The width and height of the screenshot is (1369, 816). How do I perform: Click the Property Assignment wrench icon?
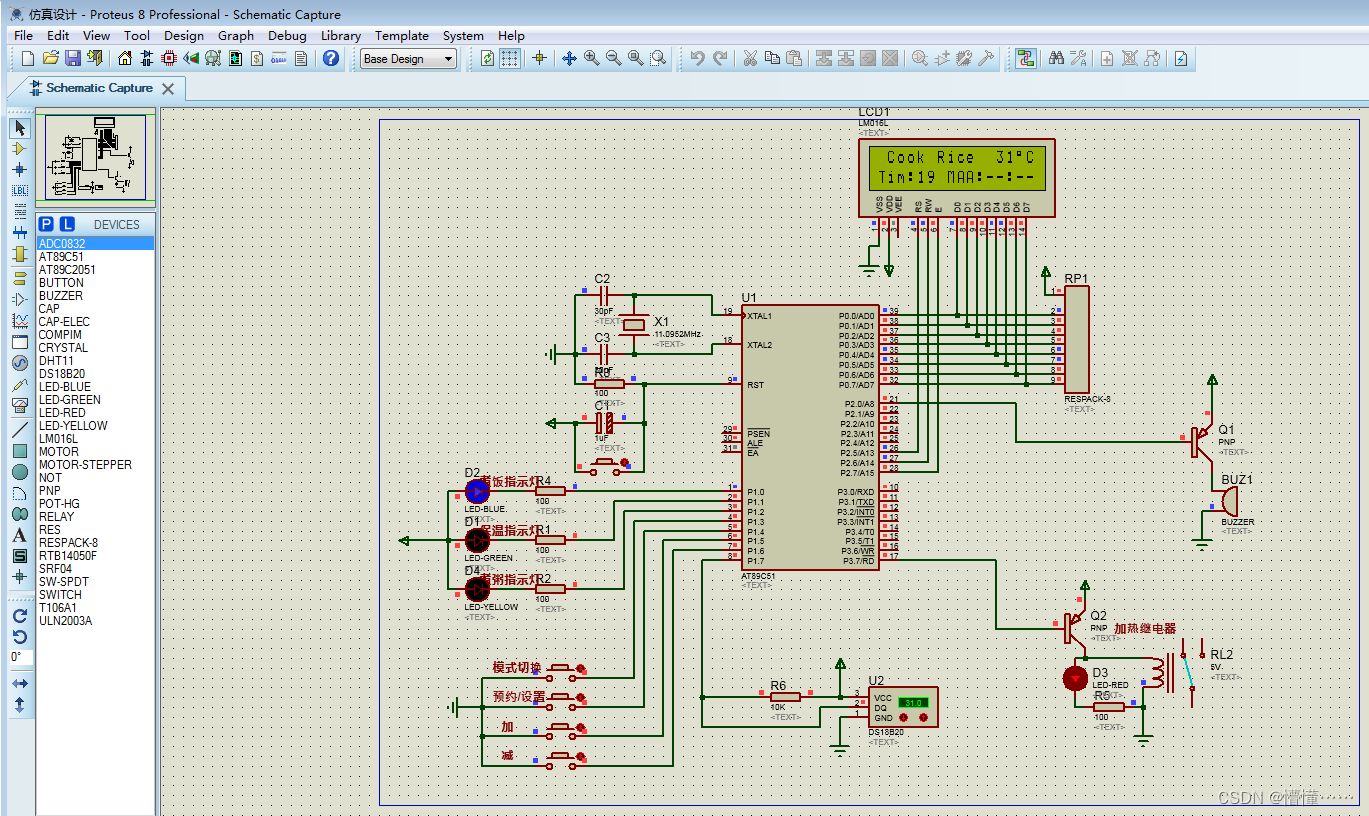1078,59
